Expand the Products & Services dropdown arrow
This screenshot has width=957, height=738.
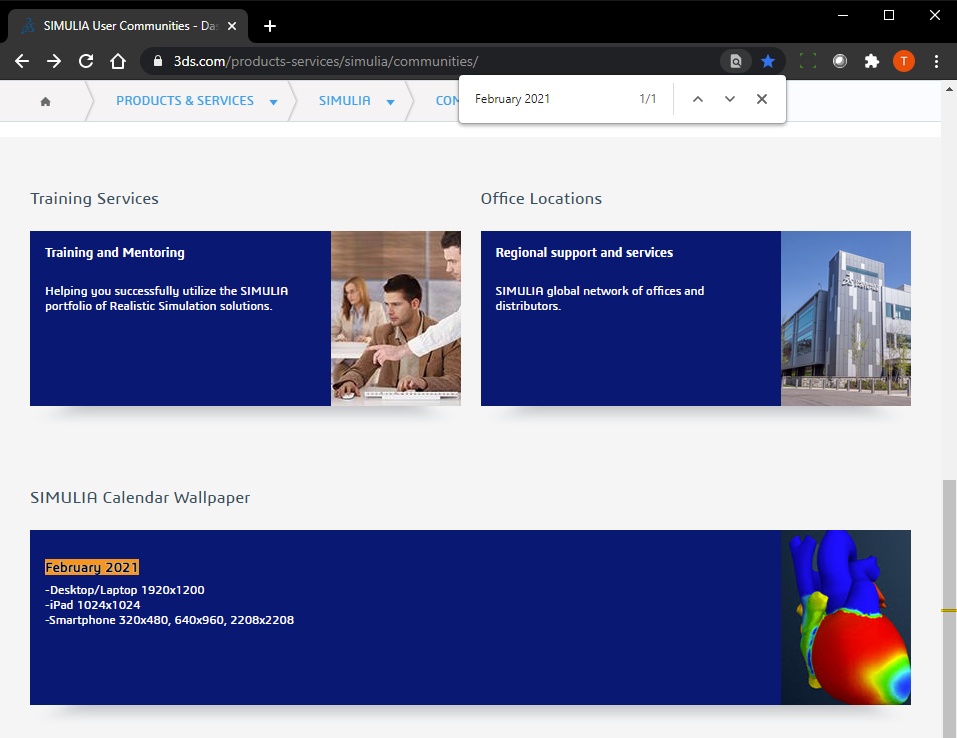coord(273,102)
